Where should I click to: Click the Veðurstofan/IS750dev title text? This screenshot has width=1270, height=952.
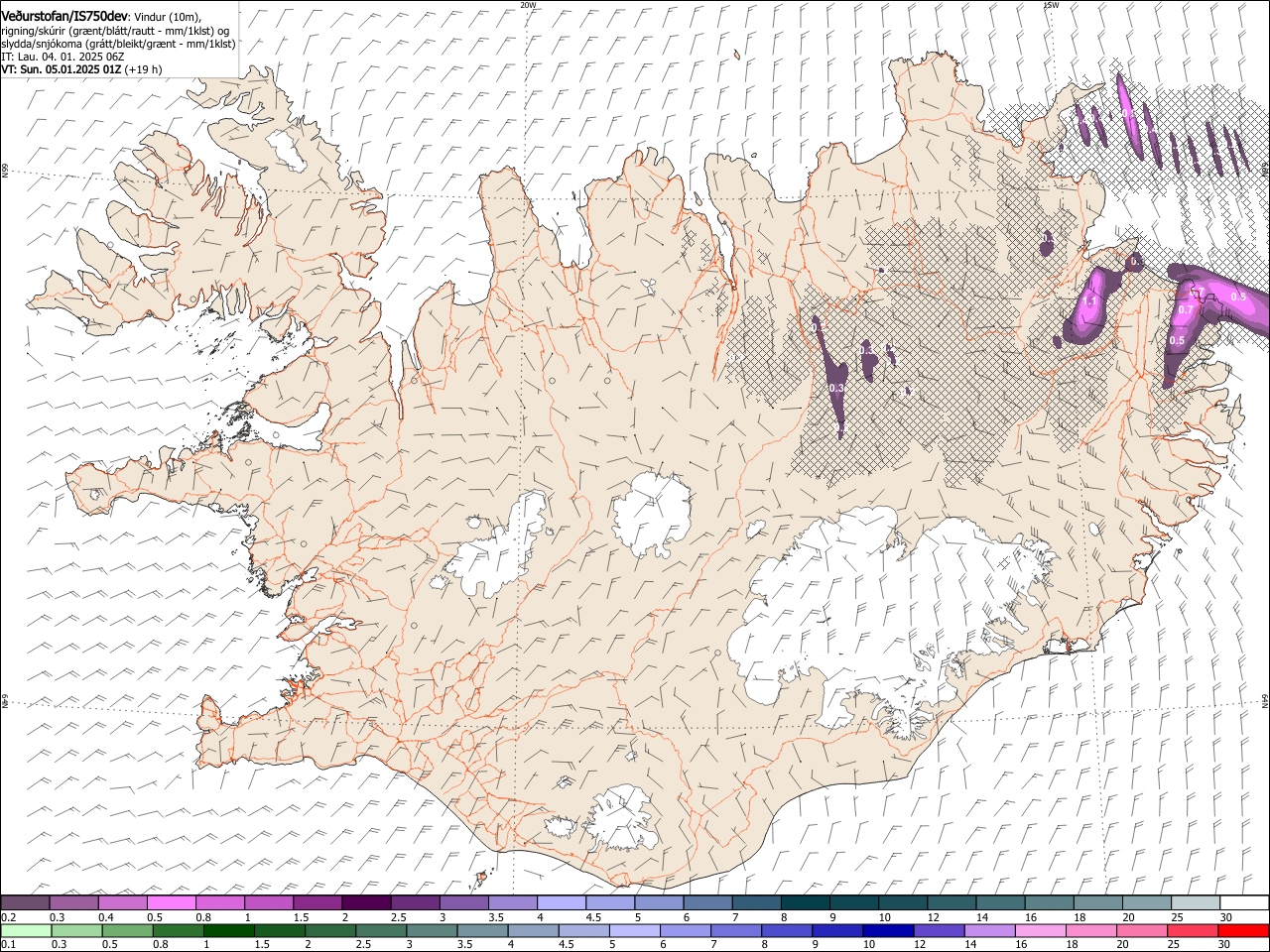(x=65, y=17)
